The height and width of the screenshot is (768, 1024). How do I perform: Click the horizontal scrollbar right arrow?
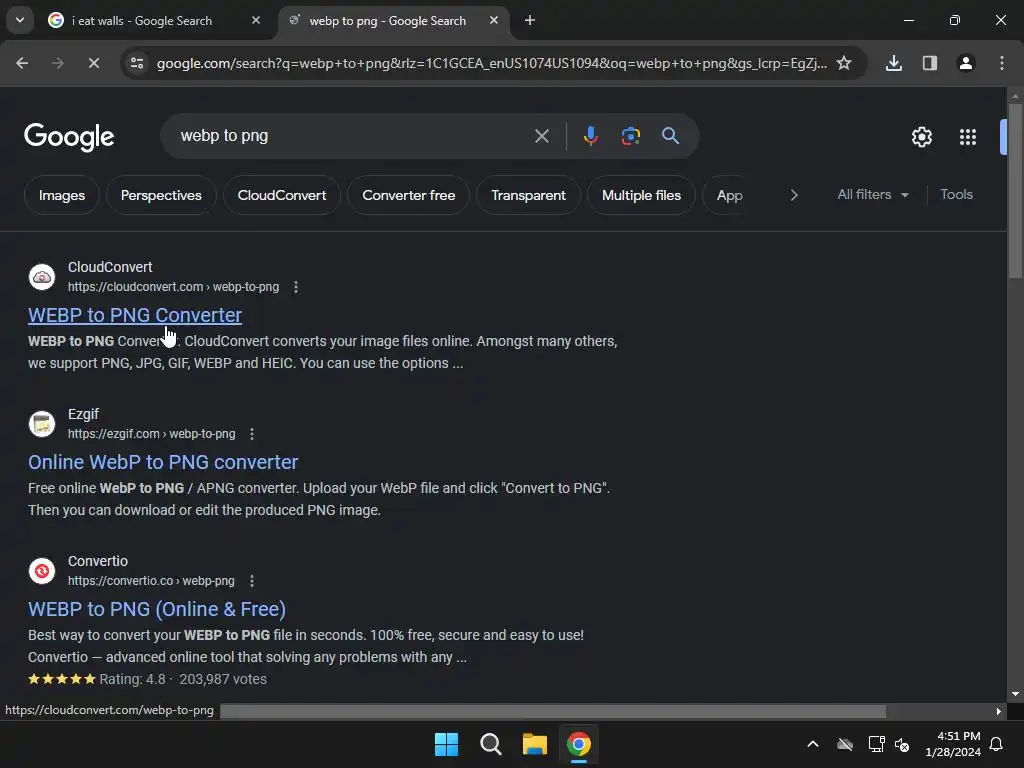pos(999,711)
